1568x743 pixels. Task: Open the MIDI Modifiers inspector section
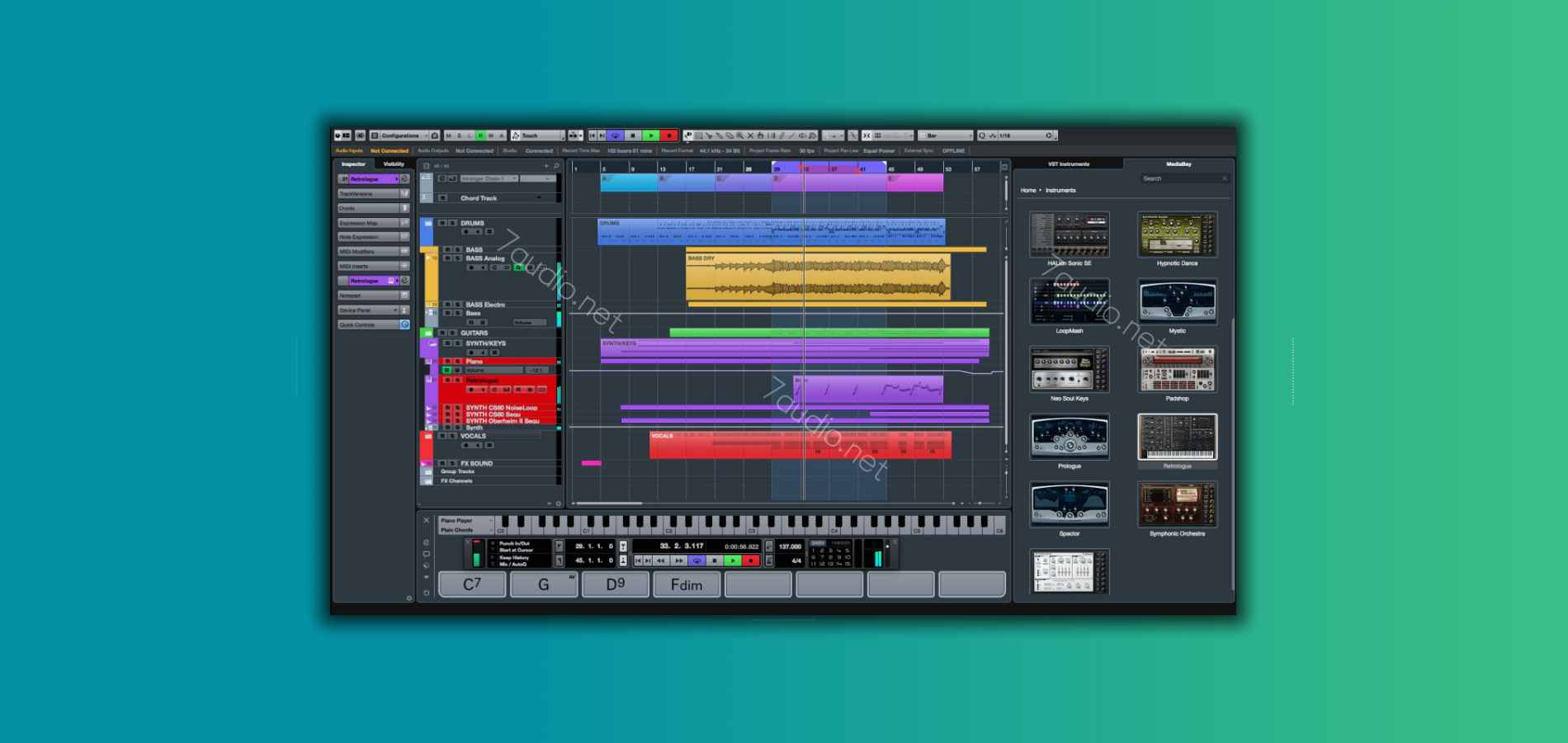[x=373, y=252]
